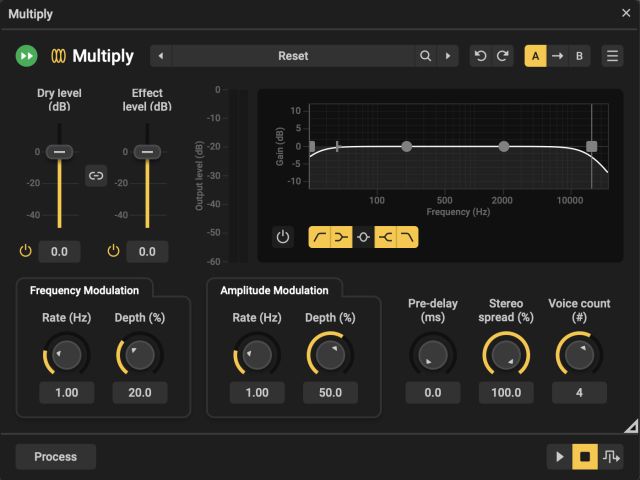
Task: Toggle the Dry level power button
Action: [x=25, y=251]
